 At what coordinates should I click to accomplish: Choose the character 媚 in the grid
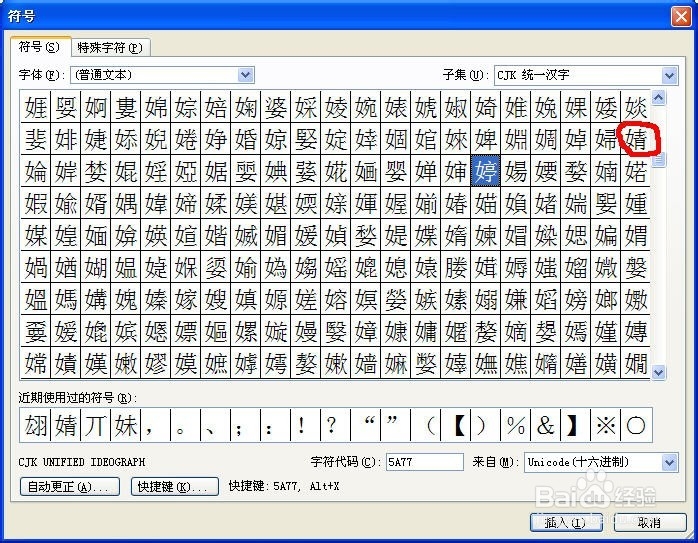pyautogui.click(x=276, y=235)
